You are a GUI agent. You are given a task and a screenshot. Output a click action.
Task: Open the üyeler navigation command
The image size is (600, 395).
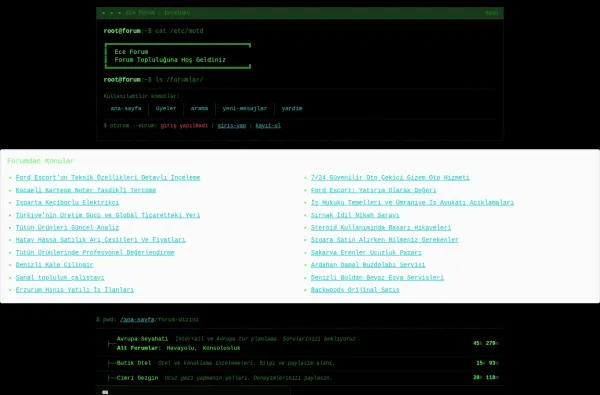pos(166,108)
